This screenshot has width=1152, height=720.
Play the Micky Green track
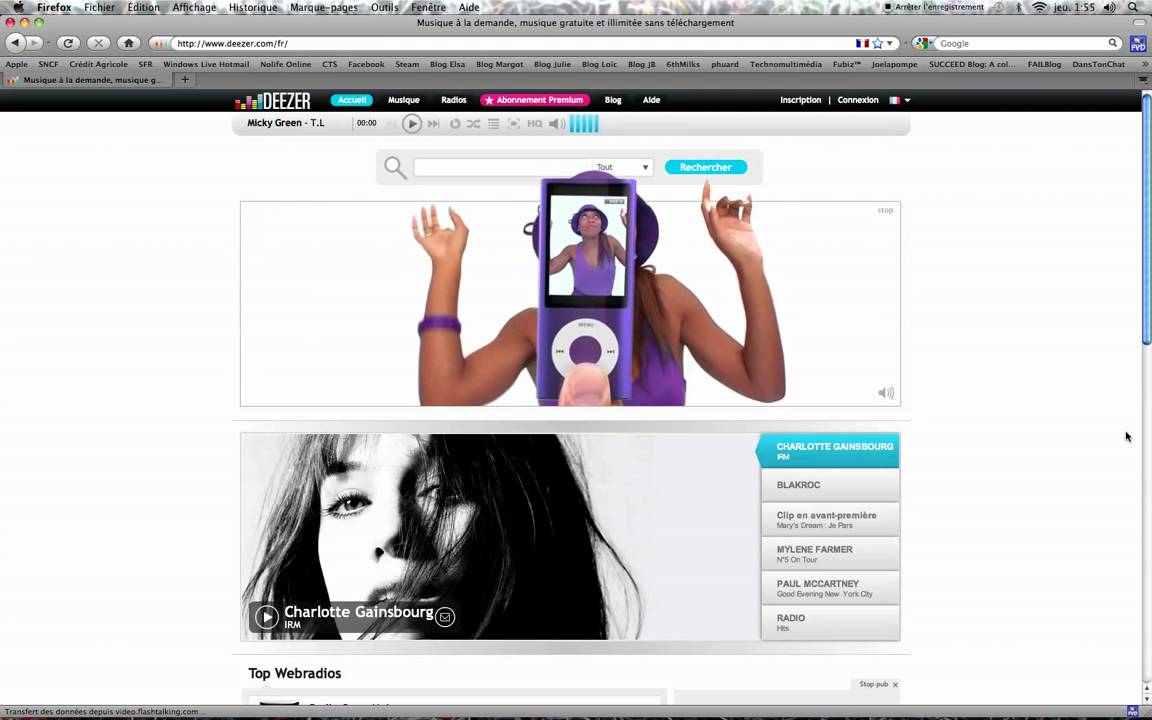pyautogui.click(x=411, y=123)
